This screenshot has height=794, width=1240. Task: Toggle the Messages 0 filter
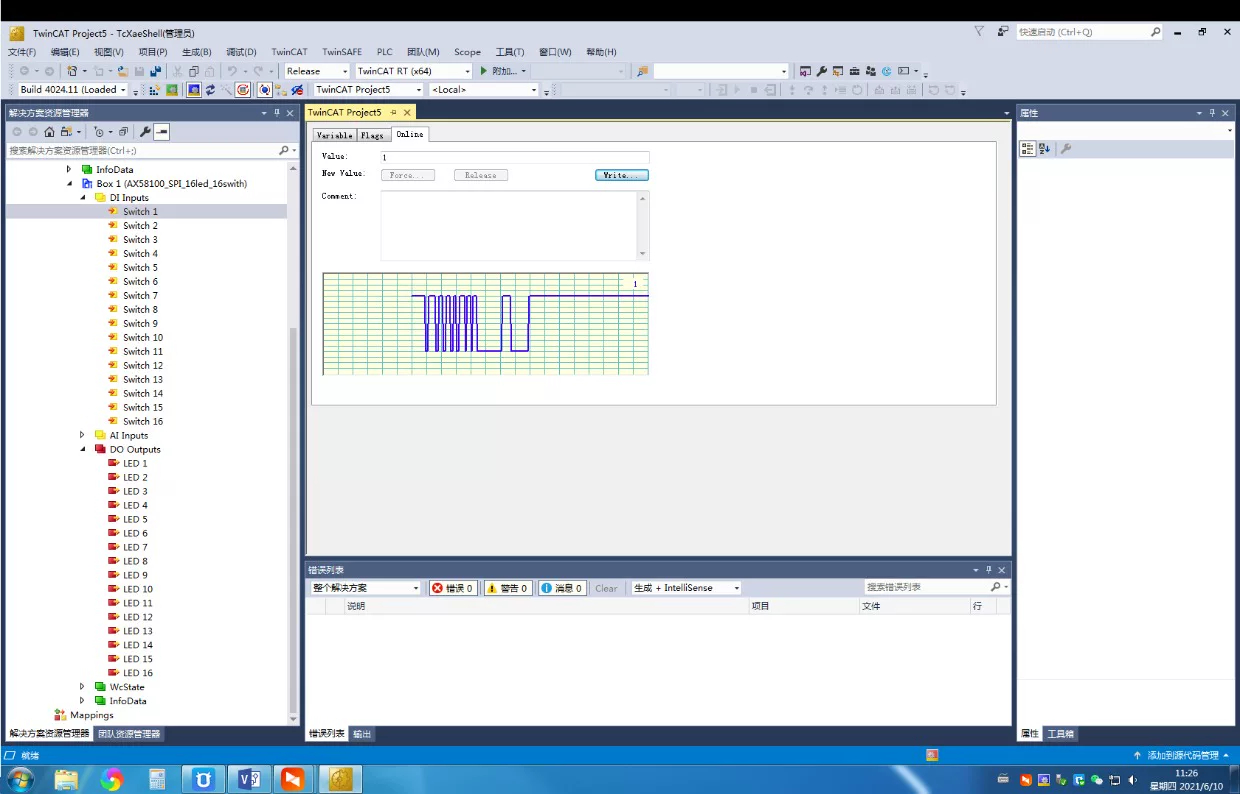(x=562, y=588)
